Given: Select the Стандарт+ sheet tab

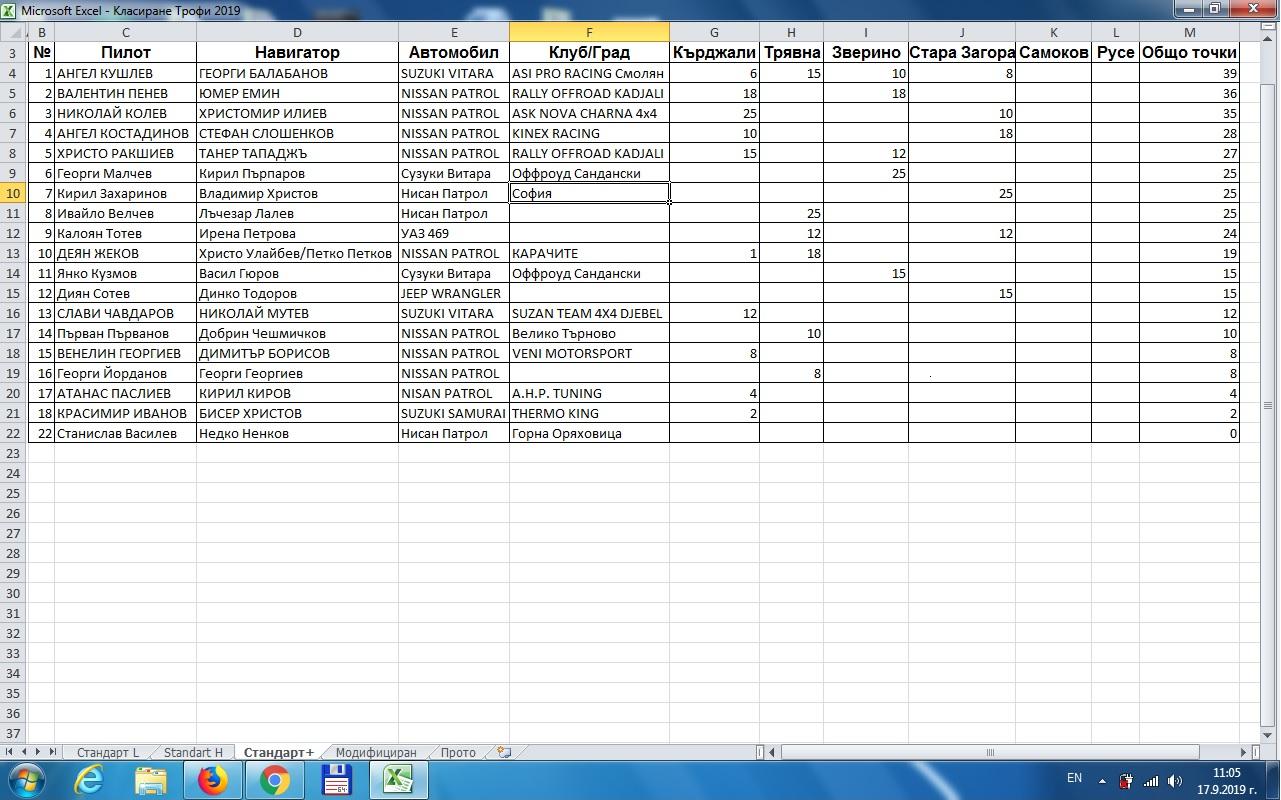Looking at the screenshot, I should tap(279, 752).
